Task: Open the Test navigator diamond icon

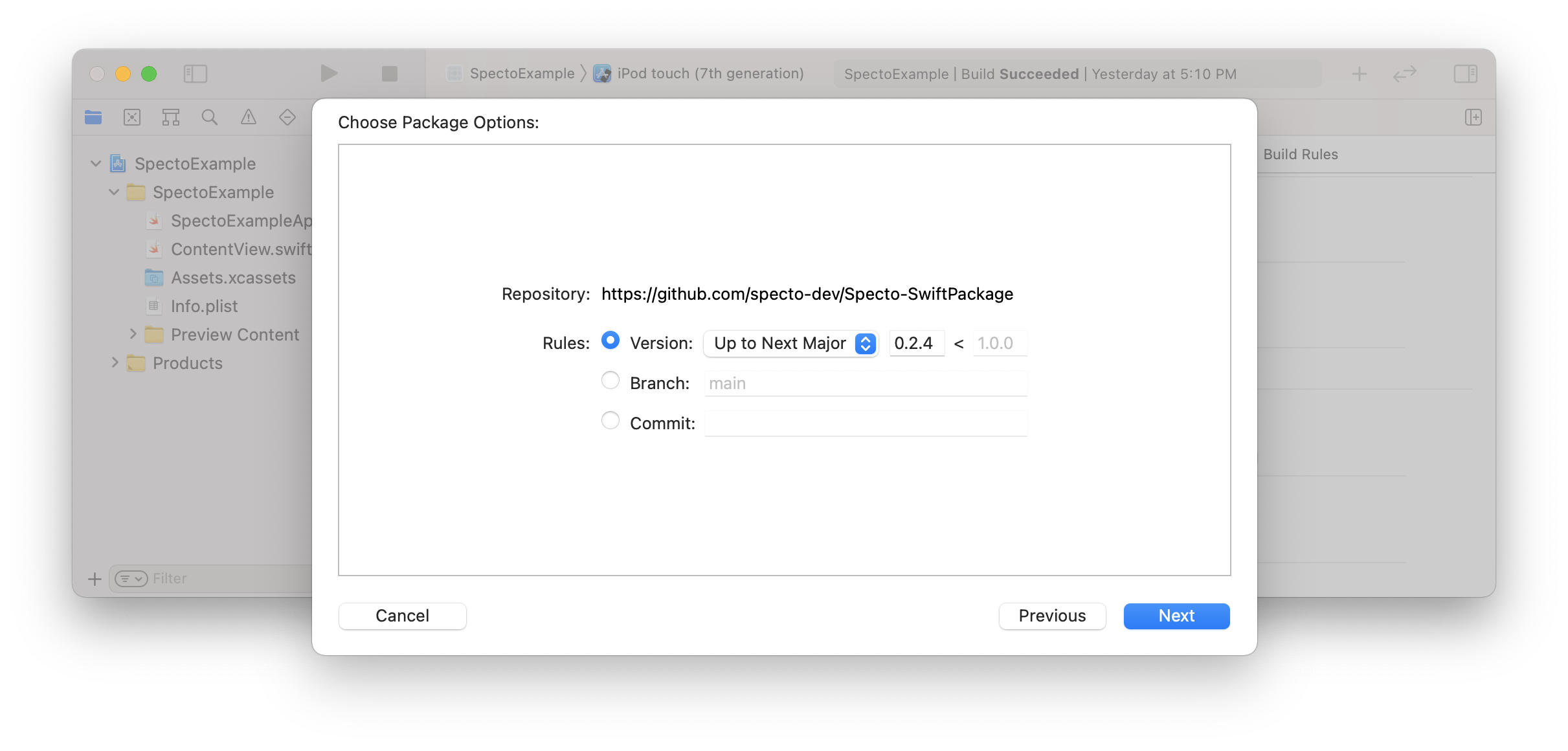Action: click(x=287, y=117)
